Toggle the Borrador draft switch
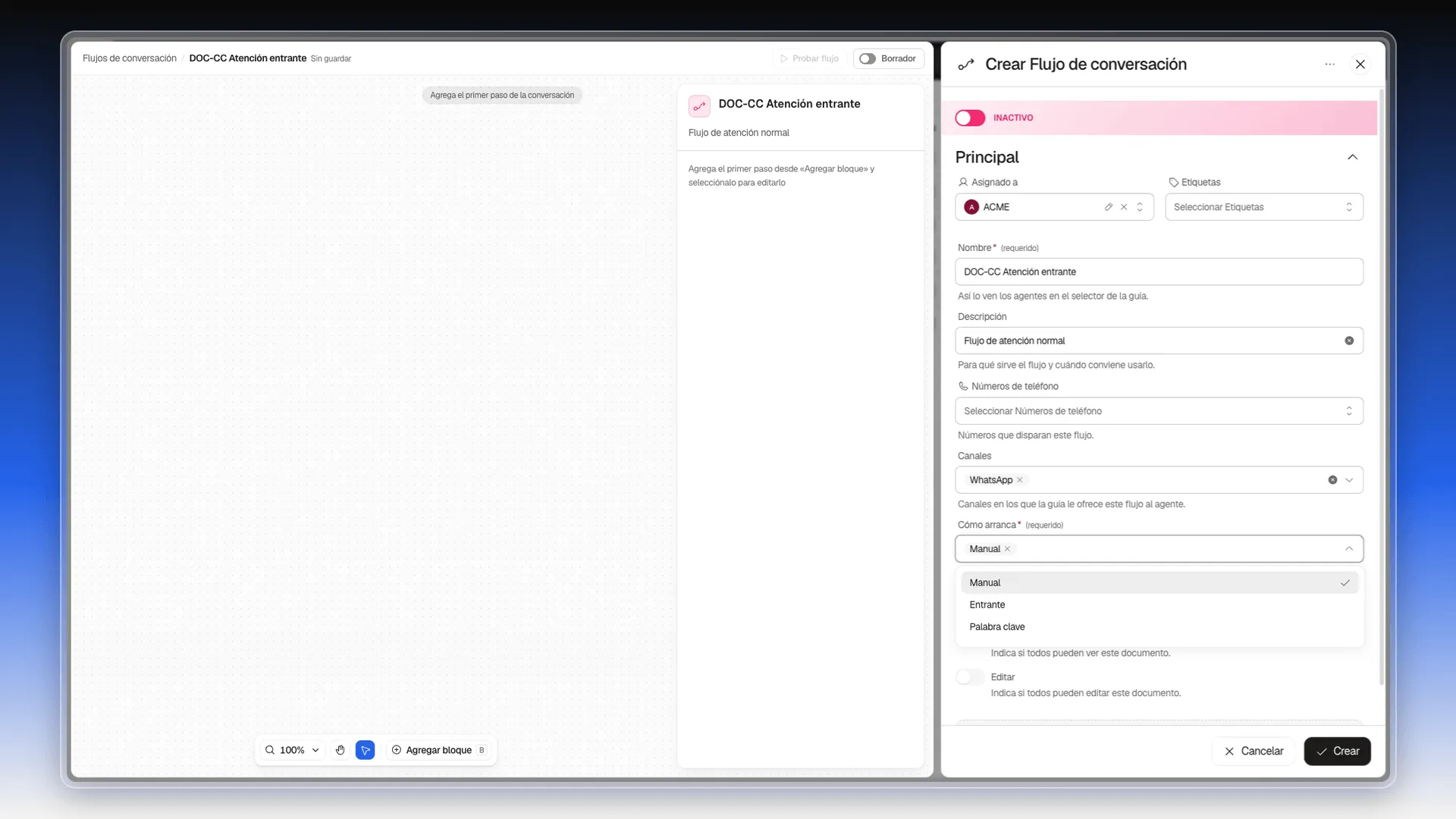This screenshot has width=1456, height=819. 868,58
